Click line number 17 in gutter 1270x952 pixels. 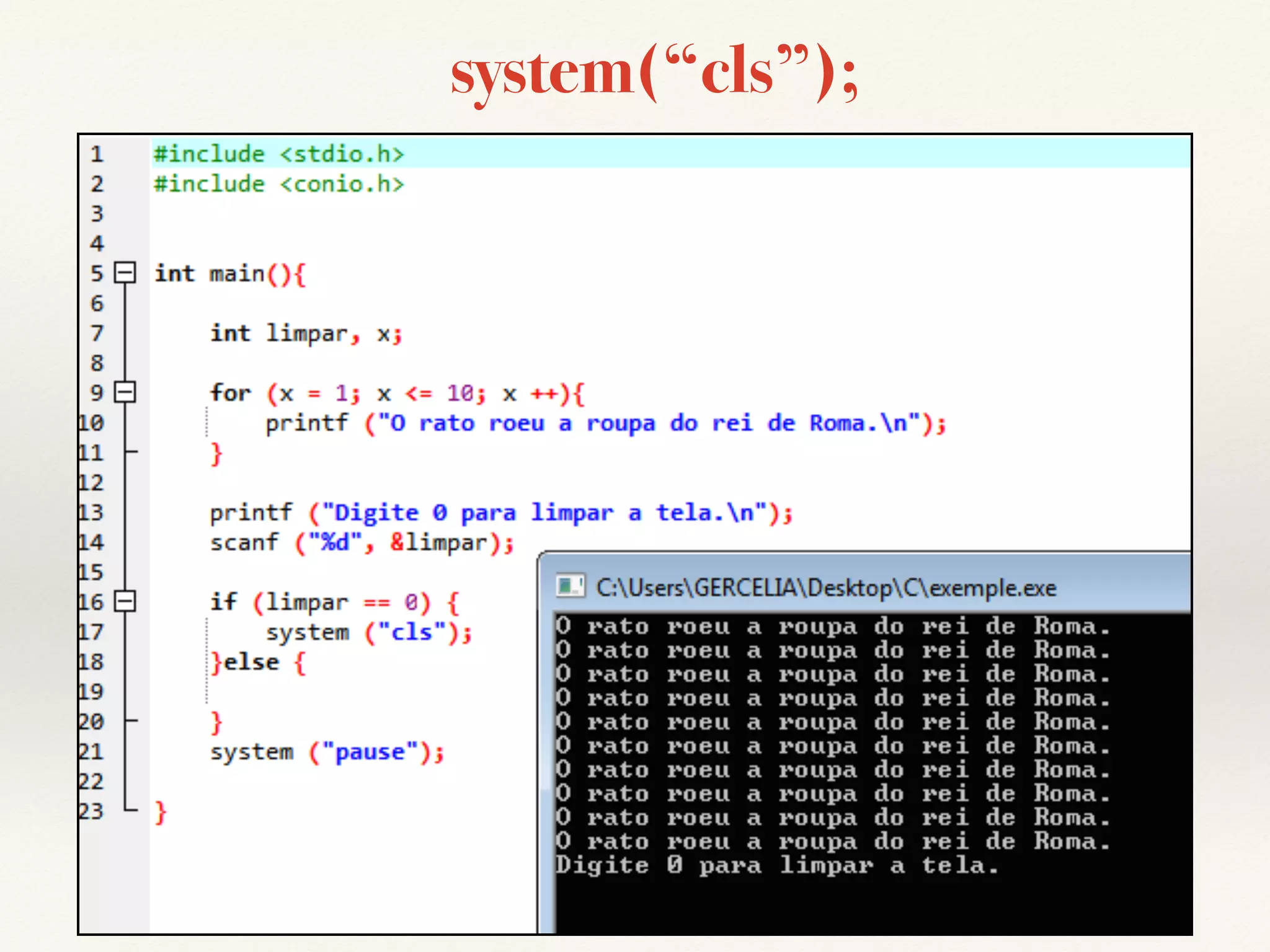(91, 632)
